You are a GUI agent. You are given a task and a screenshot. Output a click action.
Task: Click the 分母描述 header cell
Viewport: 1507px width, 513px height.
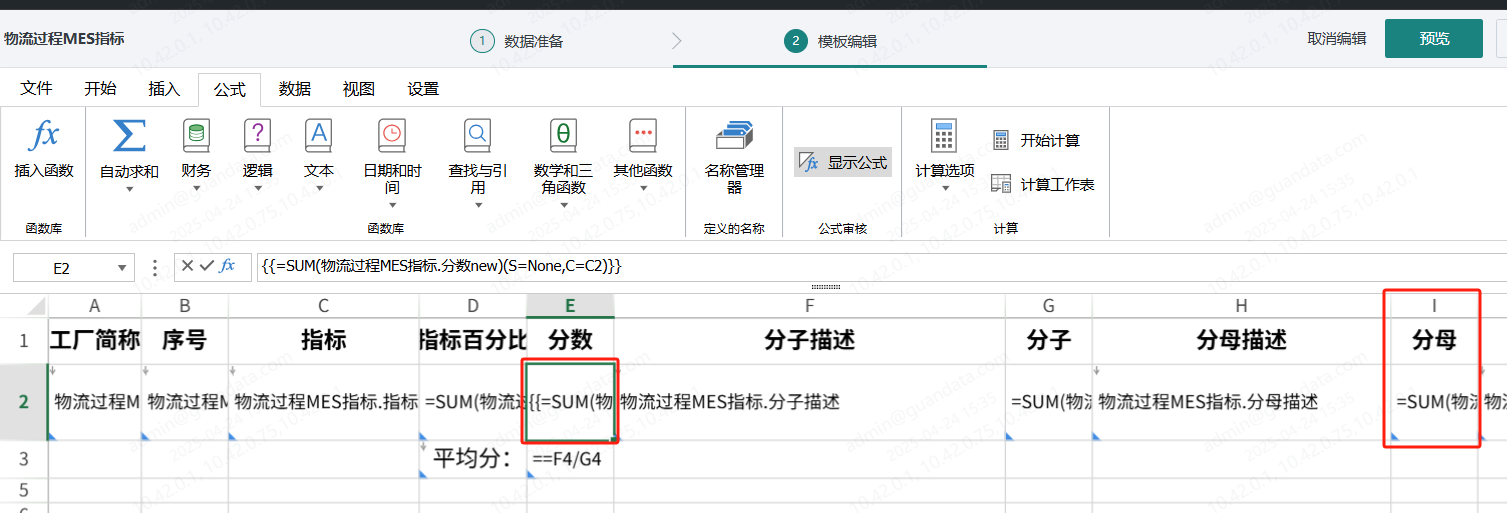(1241, 341)
